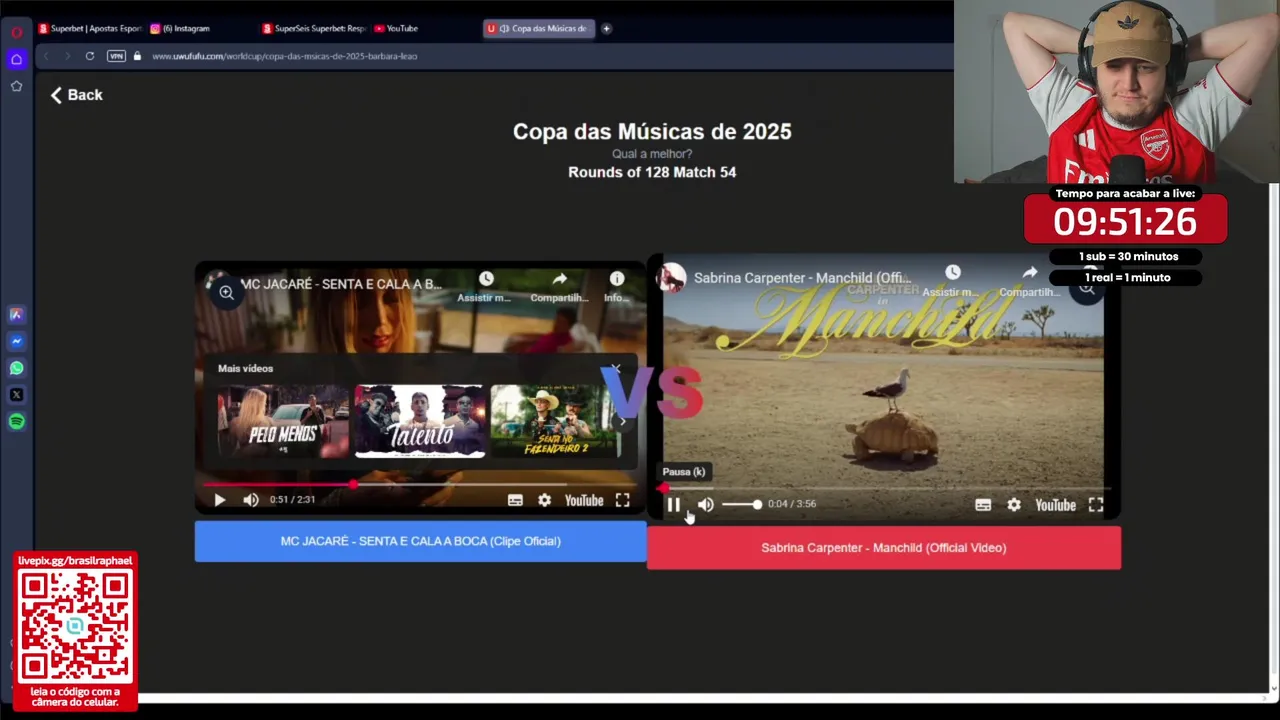
Task: Toggle the browser VPN badge
Action: click(116, 56)
